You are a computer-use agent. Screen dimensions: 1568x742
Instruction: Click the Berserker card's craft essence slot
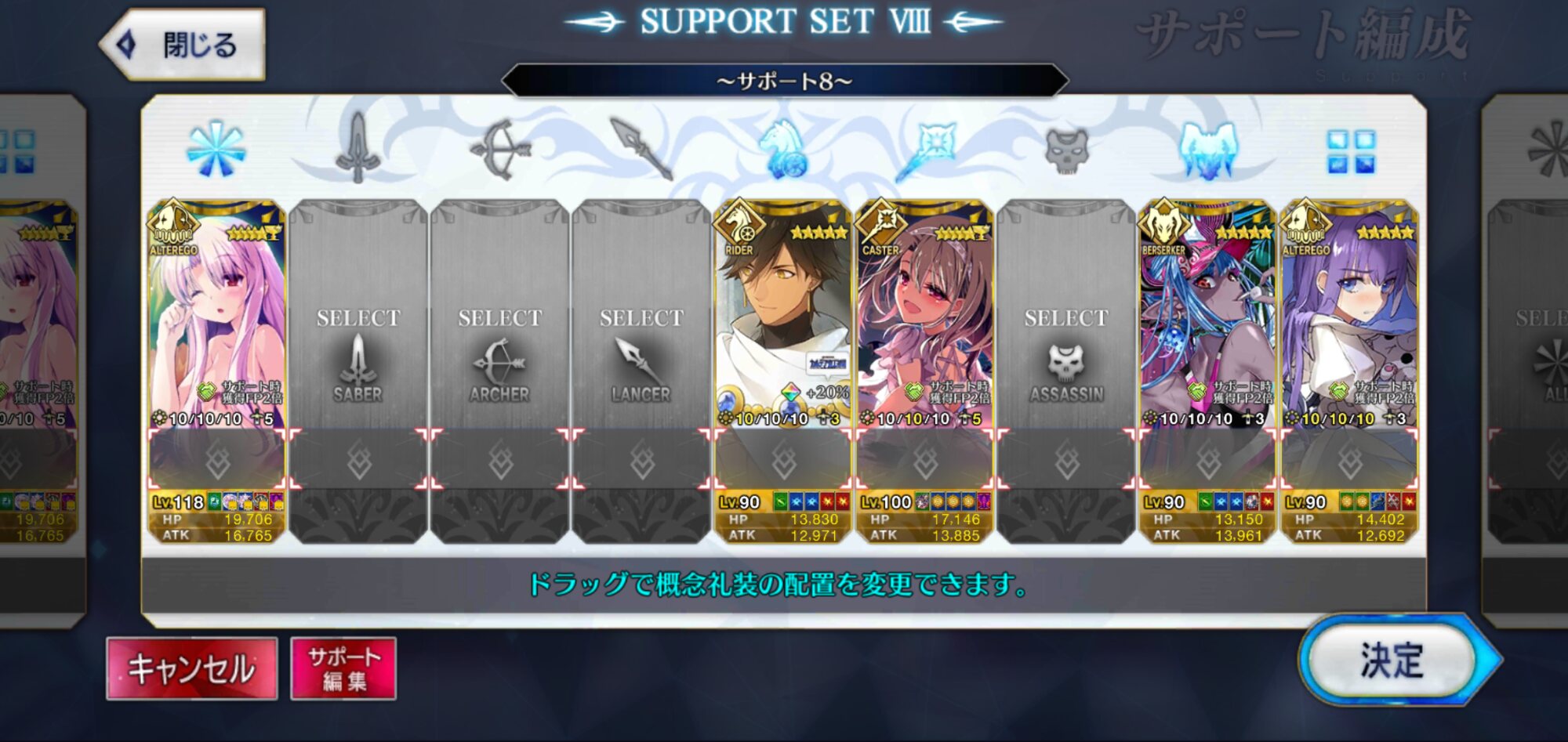pyautogui.click(x=1208, y=460)
